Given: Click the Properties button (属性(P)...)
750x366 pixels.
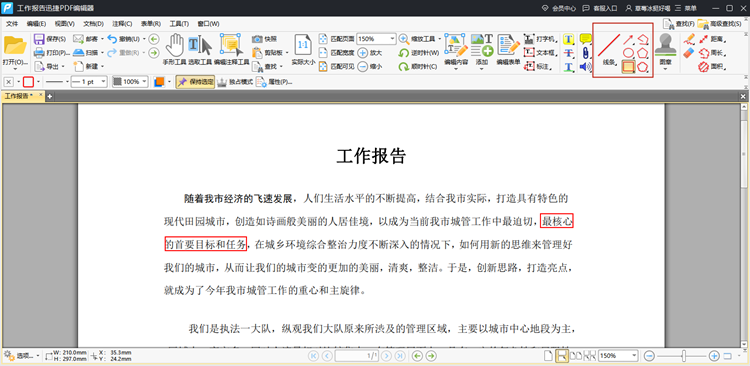Looking at the screenshot, I should [274, 82].
